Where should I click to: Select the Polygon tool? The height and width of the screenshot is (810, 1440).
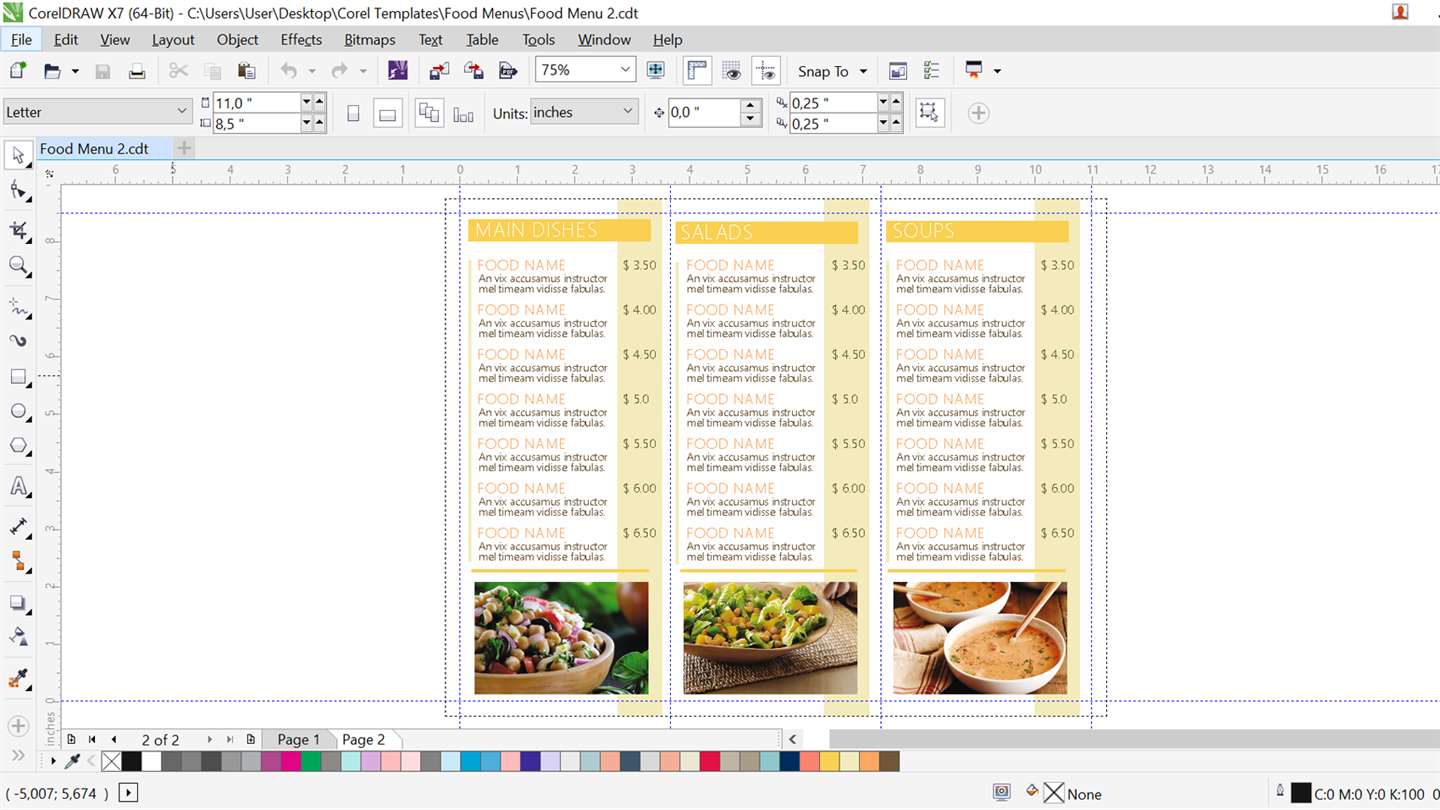[18, 446]
